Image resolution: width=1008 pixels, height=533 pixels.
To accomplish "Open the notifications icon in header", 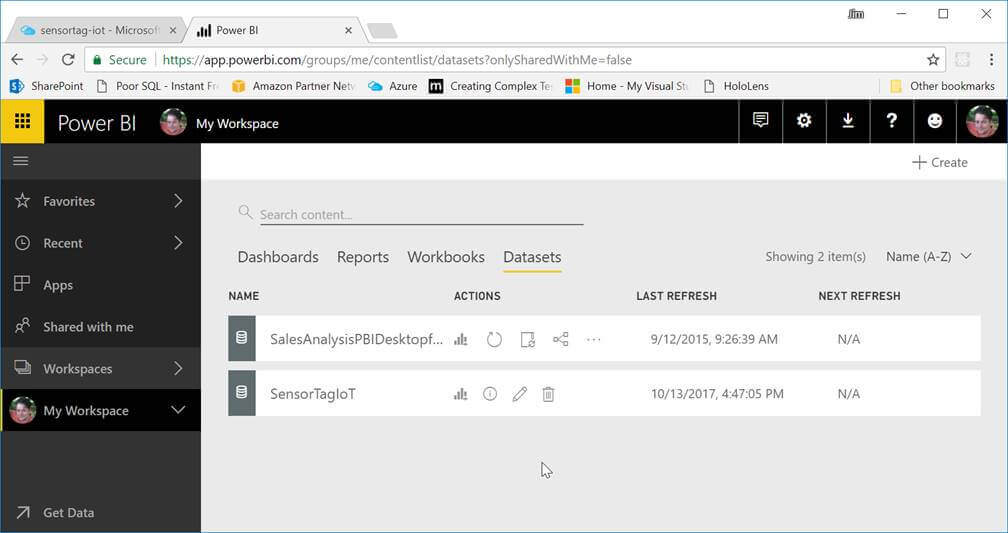I will point(760,120).
